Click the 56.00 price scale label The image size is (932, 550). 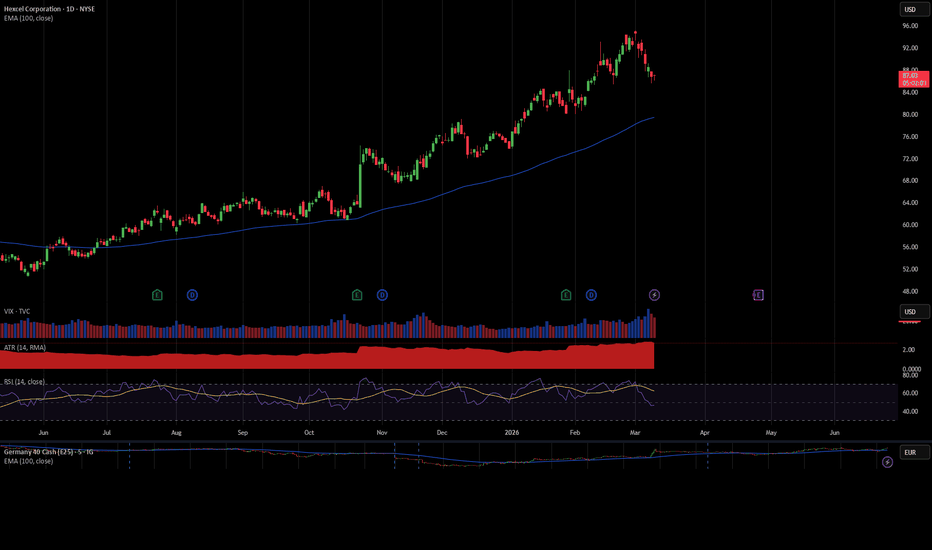tap(910, 247)
